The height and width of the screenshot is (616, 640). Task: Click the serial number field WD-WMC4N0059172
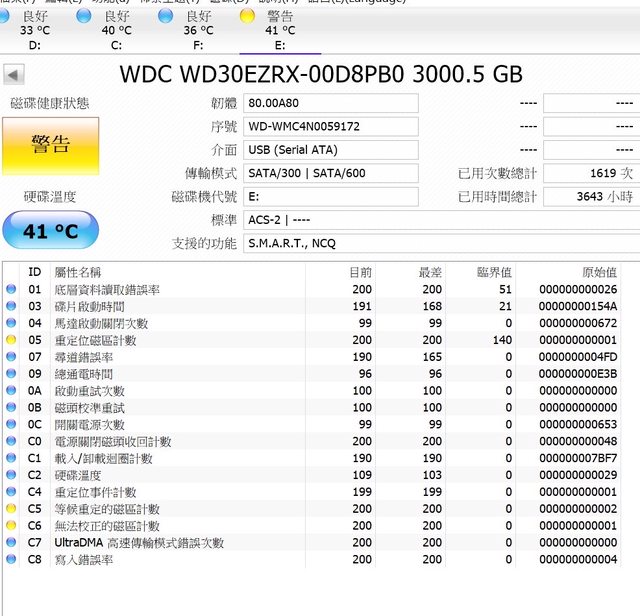pos(331,127)
